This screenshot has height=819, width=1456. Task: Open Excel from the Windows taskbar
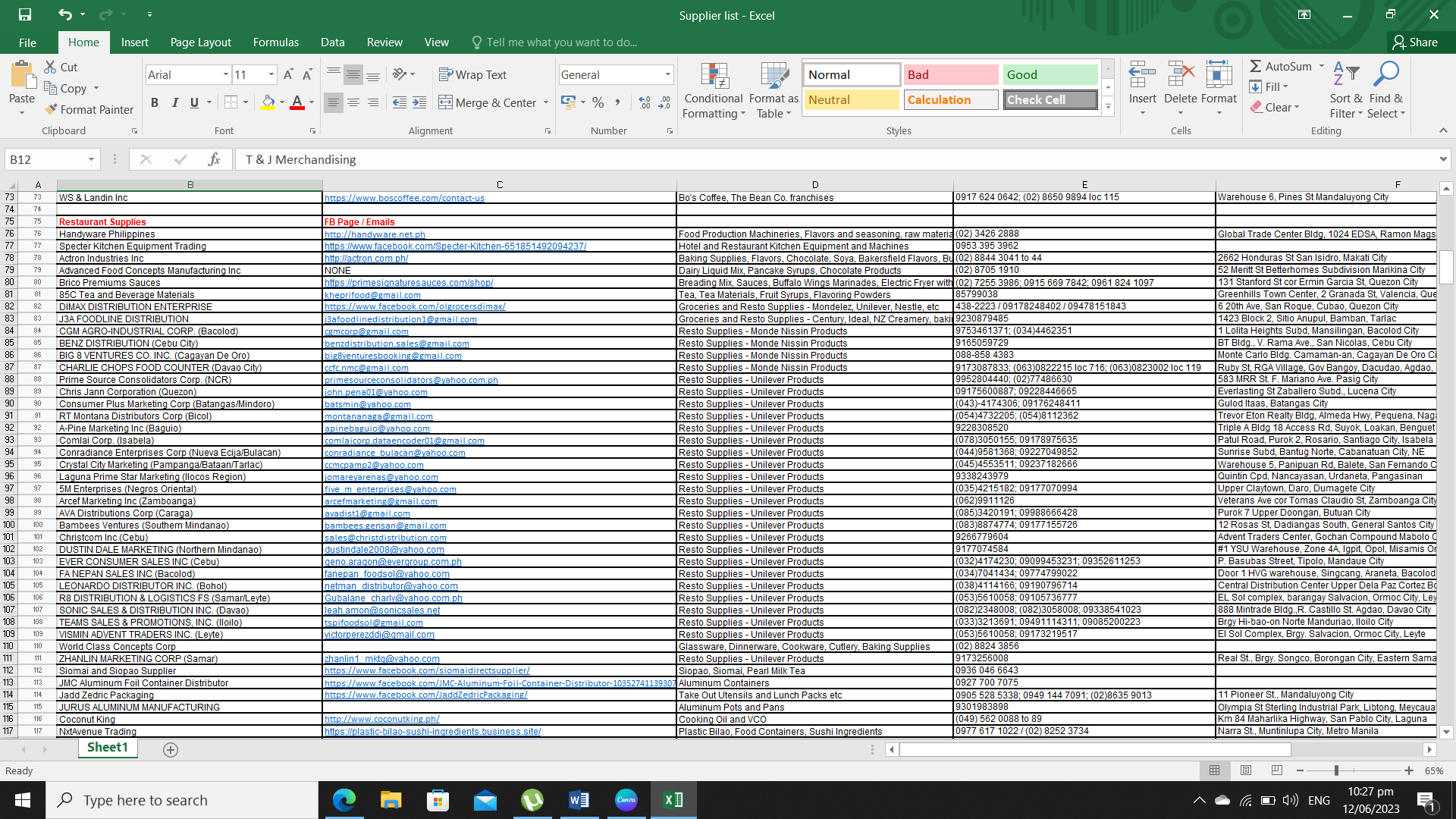pyautogui.click(x=673, y=800)
